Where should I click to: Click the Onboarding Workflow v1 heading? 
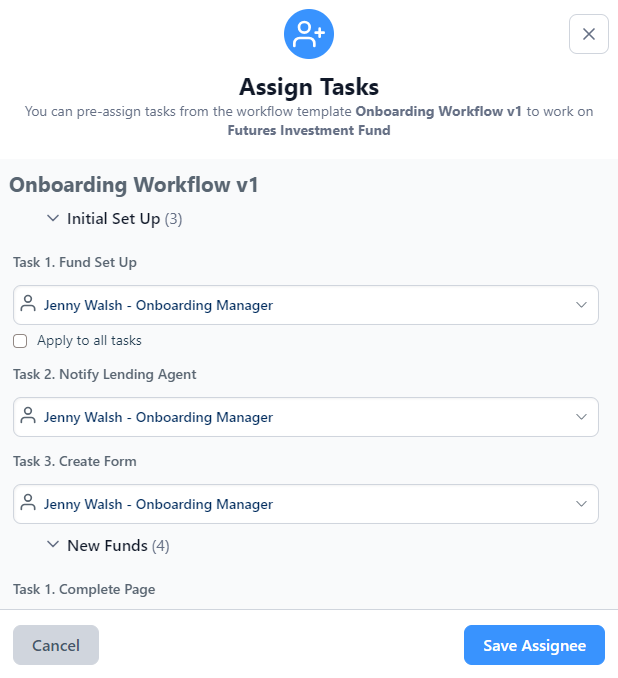[133, 185]
